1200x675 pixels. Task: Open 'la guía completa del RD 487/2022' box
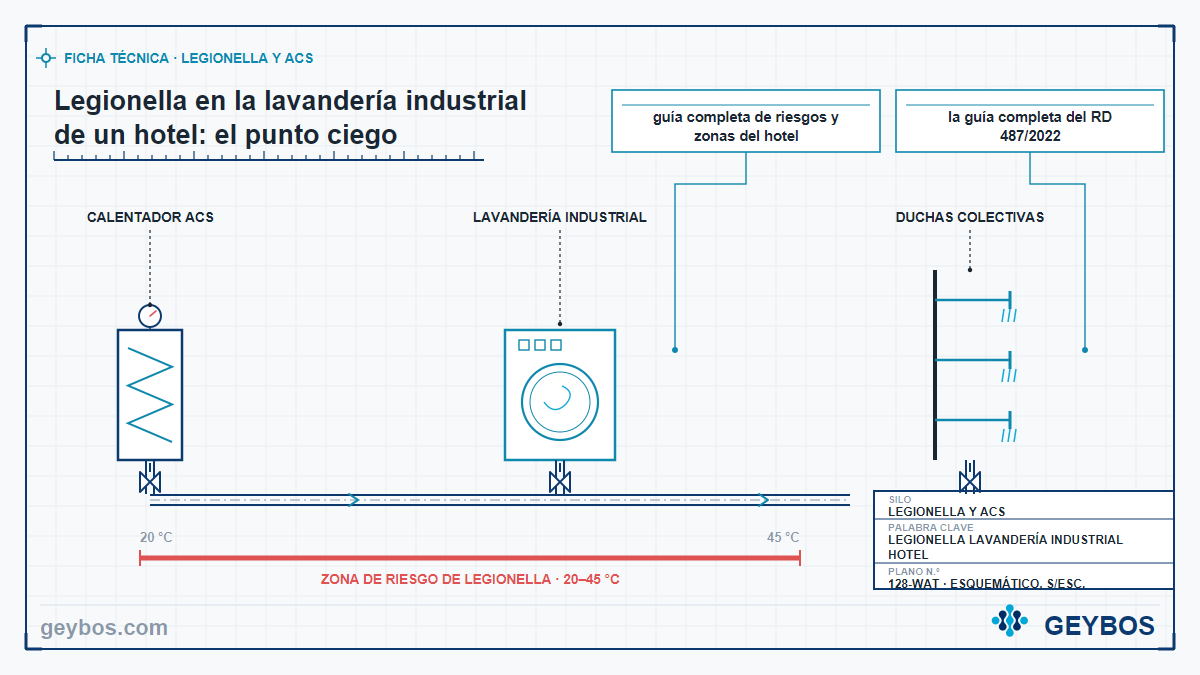click(x=1030, y=121)
